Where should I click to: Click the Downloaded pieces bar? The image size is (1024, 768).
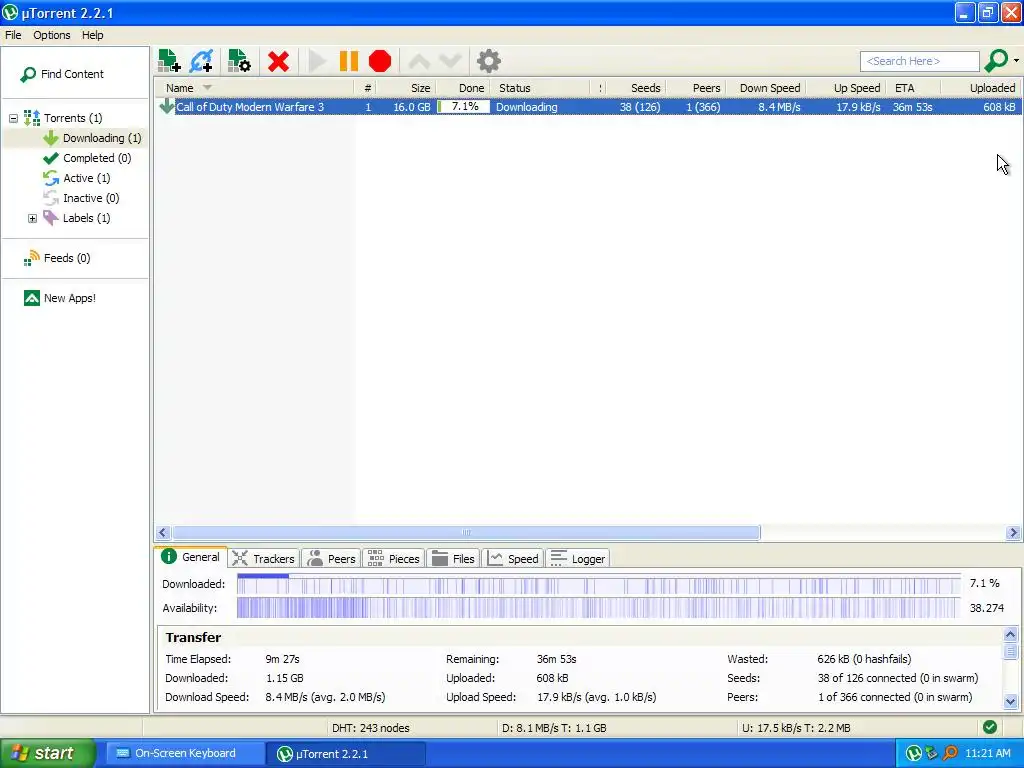[599, 584]
